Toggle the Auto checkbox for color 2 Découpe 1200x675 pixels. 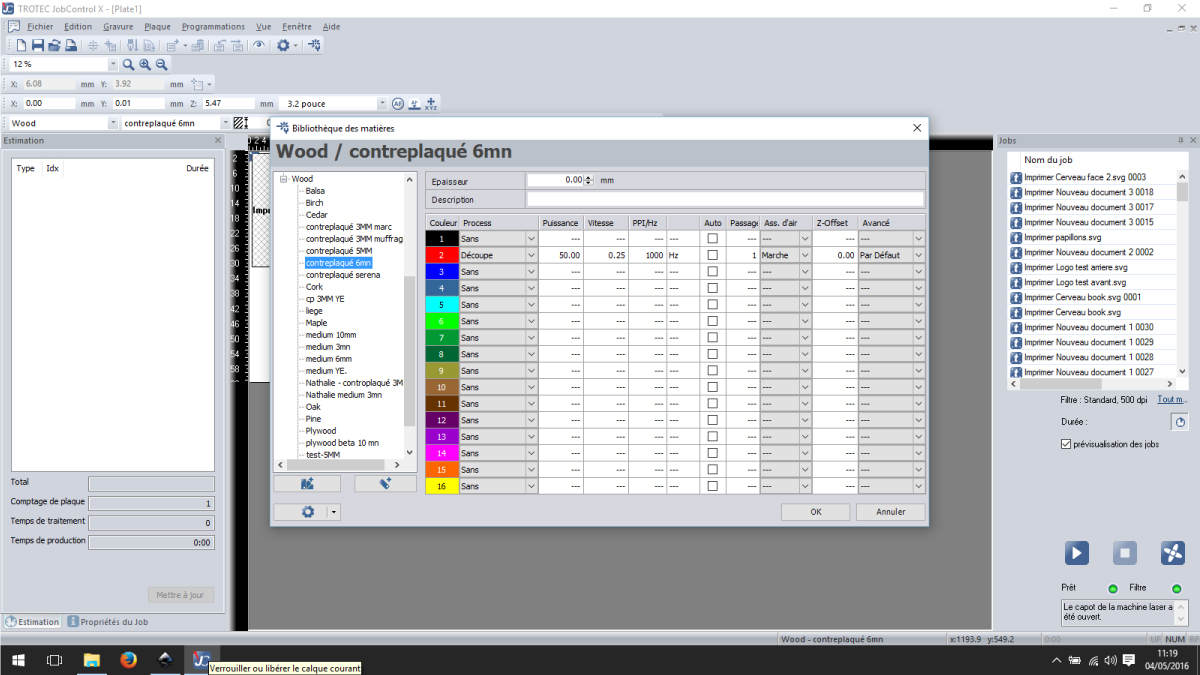[713, 255]
